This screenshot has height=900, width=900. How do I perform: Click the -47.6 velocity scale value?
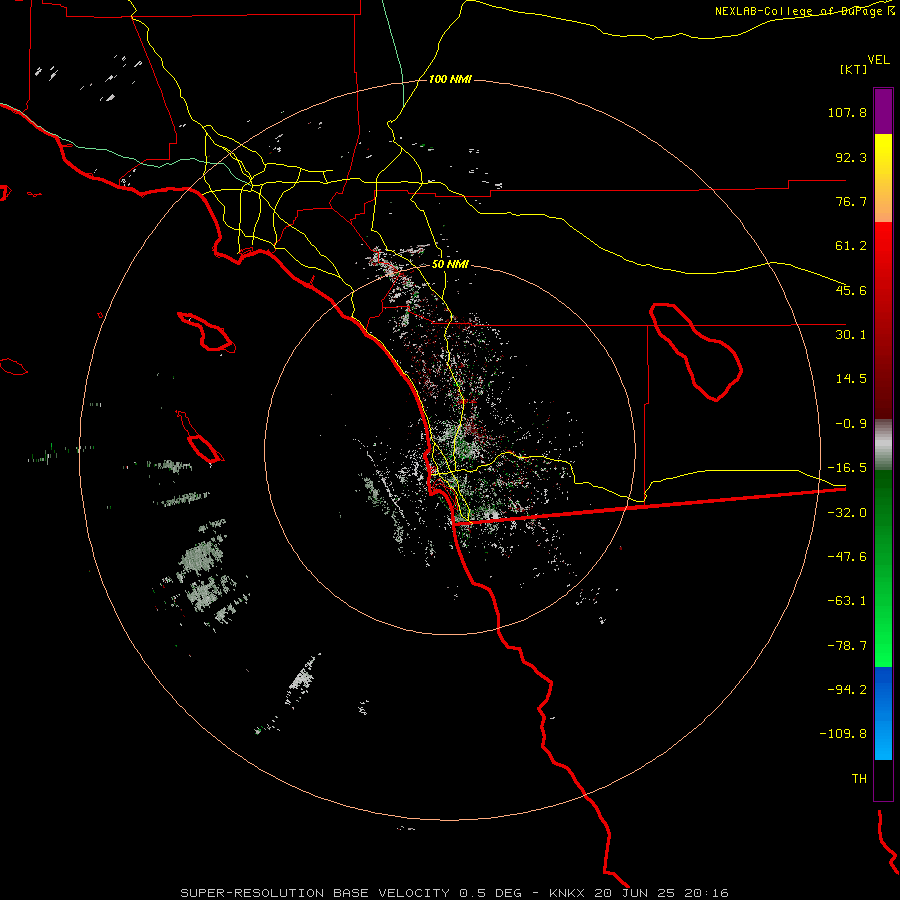[847, 557]
